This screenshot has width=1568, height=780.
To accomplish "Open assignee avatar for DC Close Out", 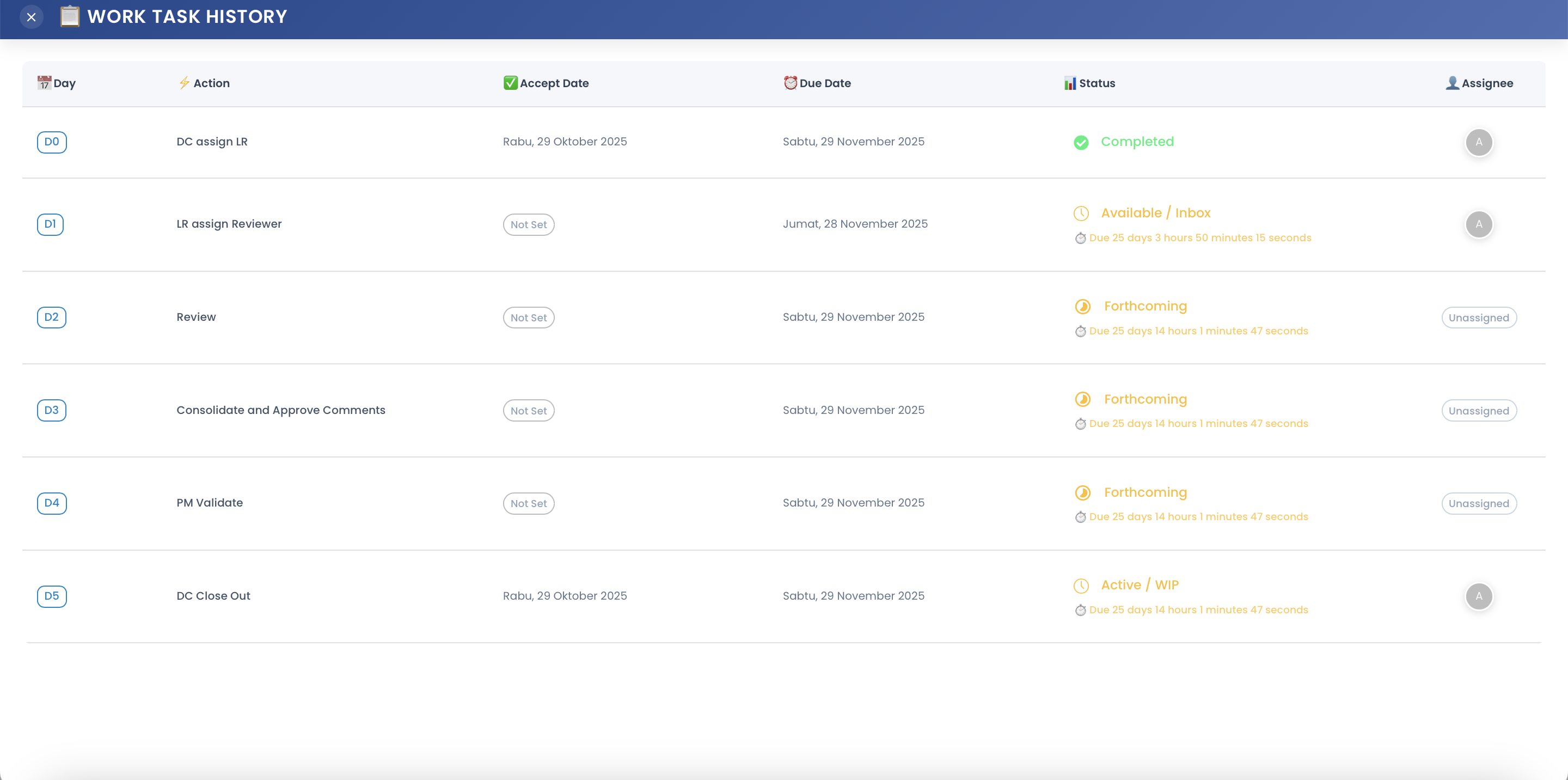I will 1479,596.
